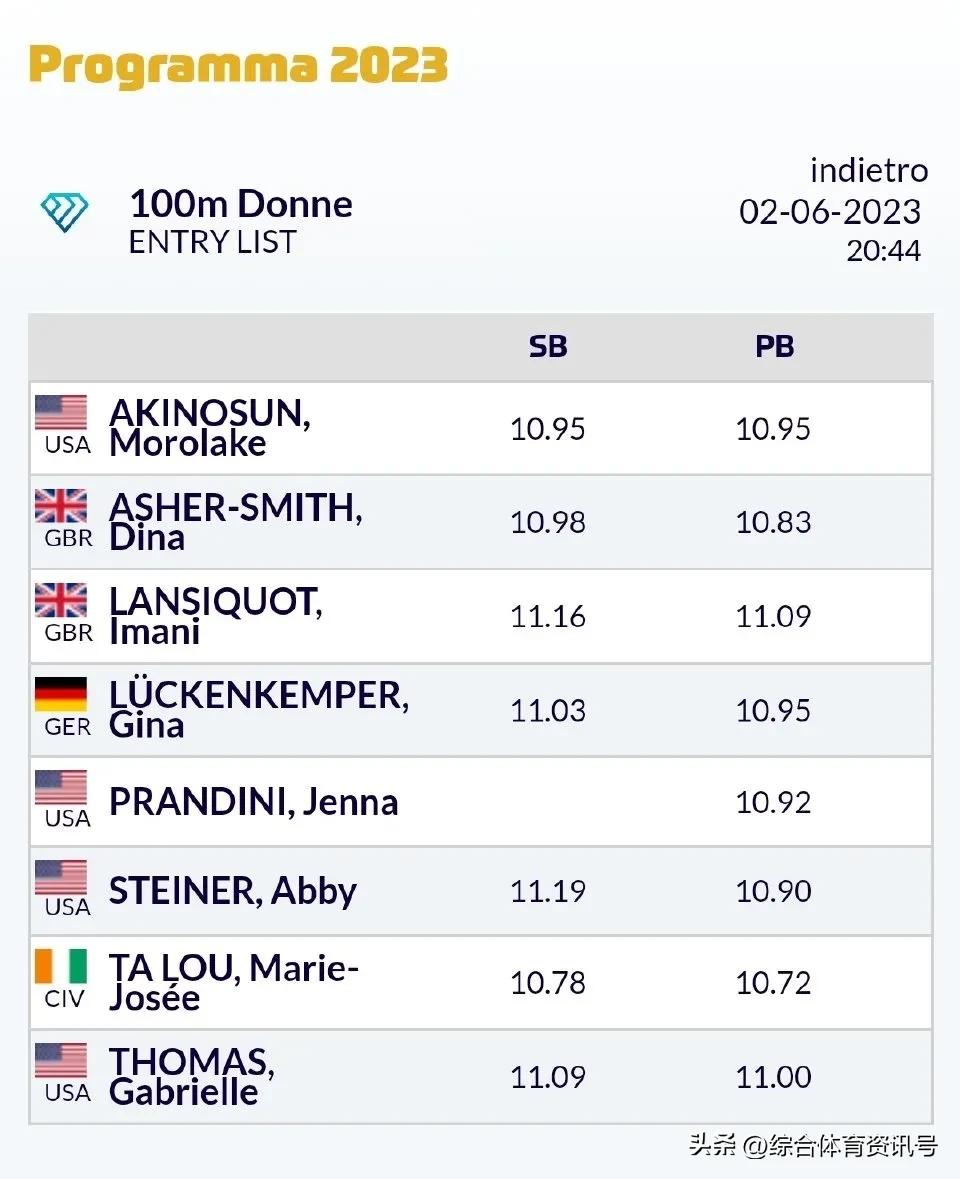Click the German flag beside Lückenkemper
This screenshot has height=1179, width=960.
coord(61,694)
